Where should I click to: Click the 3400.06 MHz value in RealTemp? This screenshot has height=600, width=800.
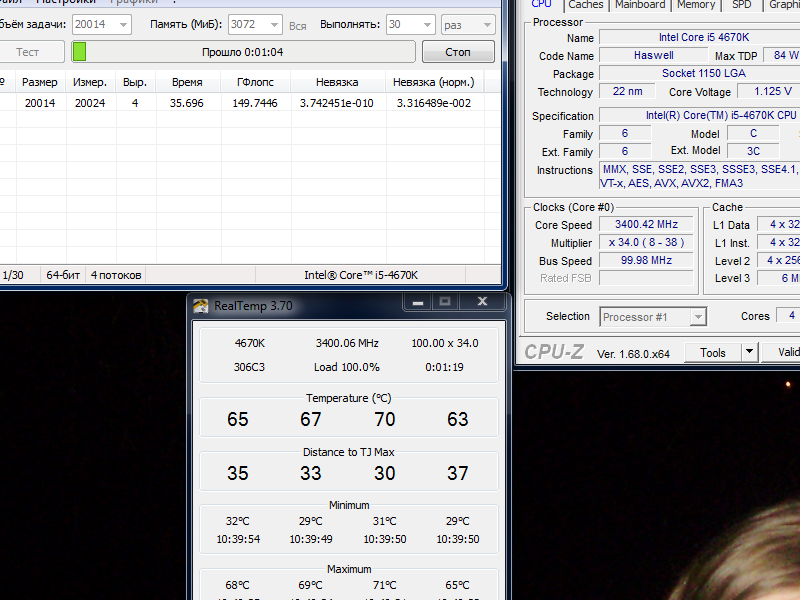coord(347,343)
